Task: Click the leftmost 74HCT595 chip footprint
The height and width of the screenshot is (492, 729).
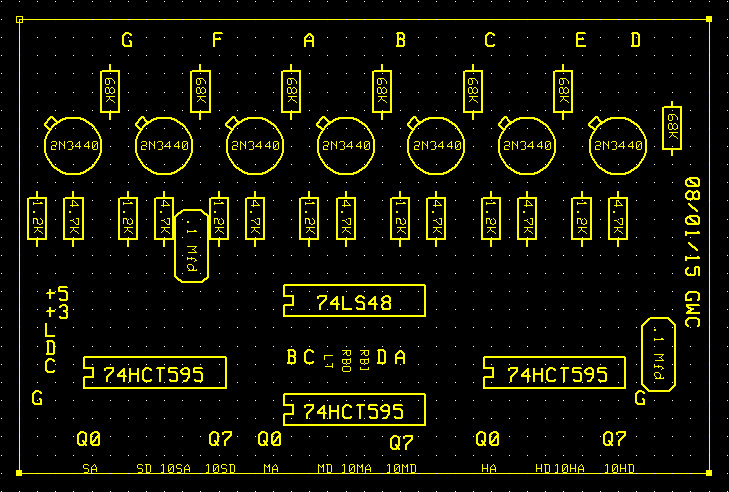Action: point(155,374)
